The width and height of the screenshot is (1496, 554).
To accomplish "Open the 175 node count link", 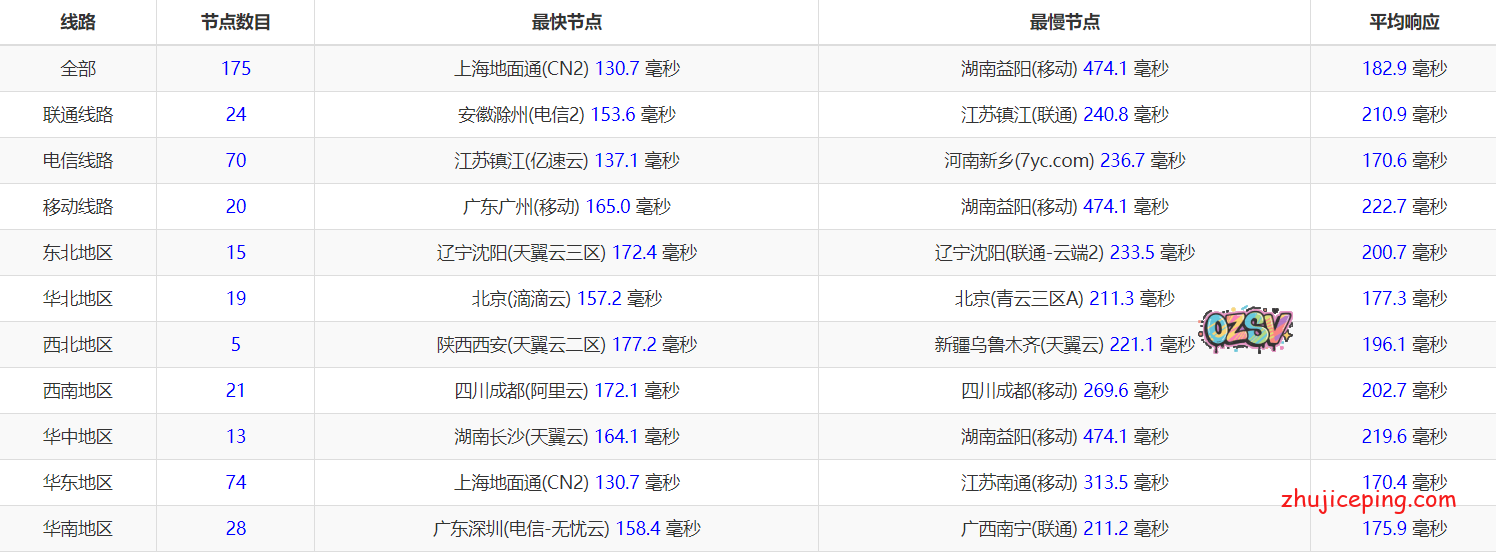I will point(236,69).
